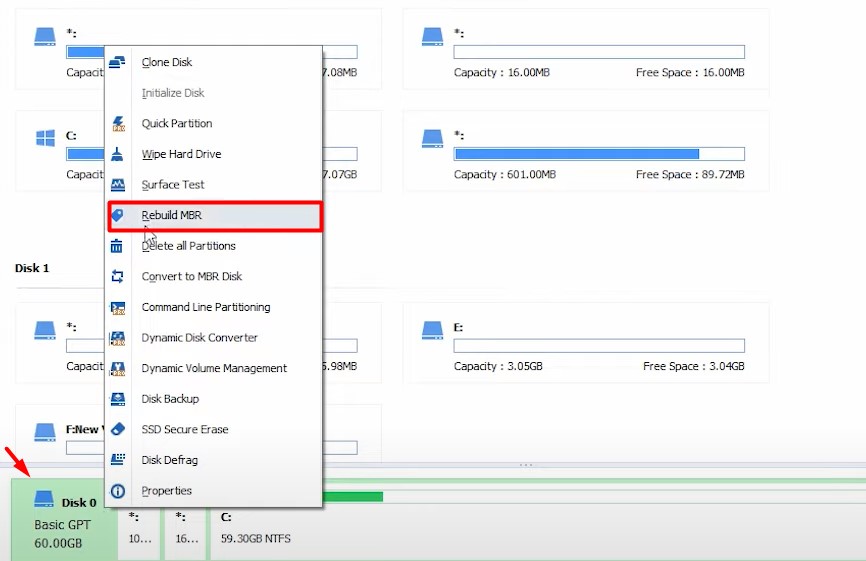Click the 'Free Space : 3.04GB' text
This screenshot has height=561, width=866.
coord(694,366)
